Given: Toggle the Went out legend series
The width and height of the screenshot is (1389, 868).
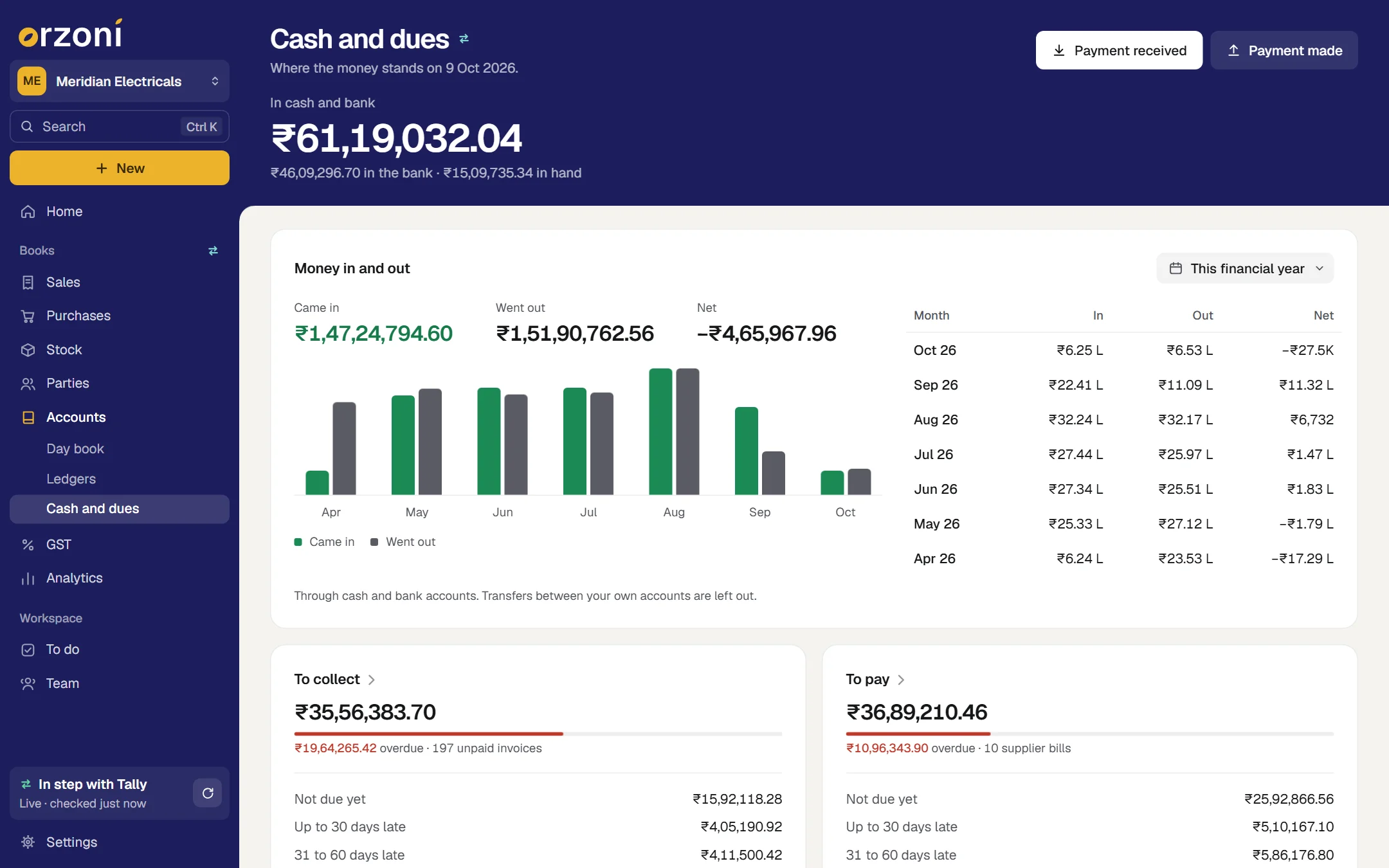Looking at the screenshot, I should point(403,542).
